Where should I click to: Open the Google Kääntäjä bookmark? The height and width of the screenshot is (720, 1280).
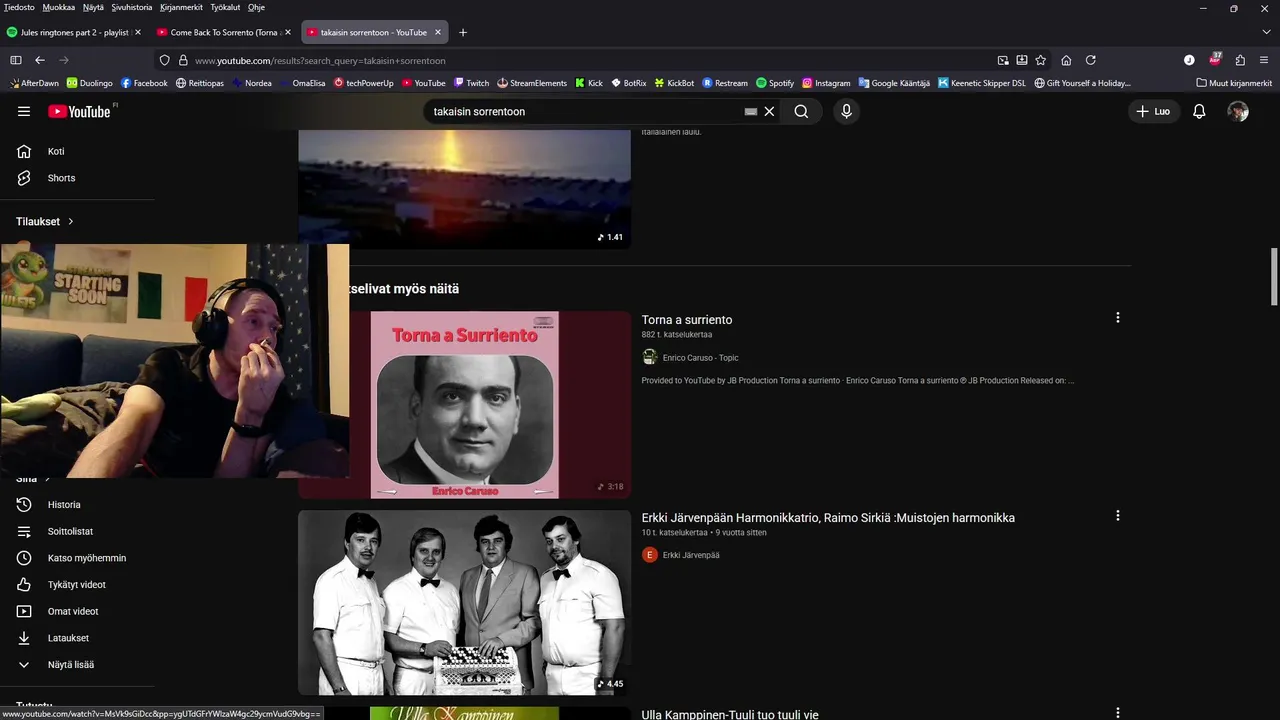[x=894, y=83]
